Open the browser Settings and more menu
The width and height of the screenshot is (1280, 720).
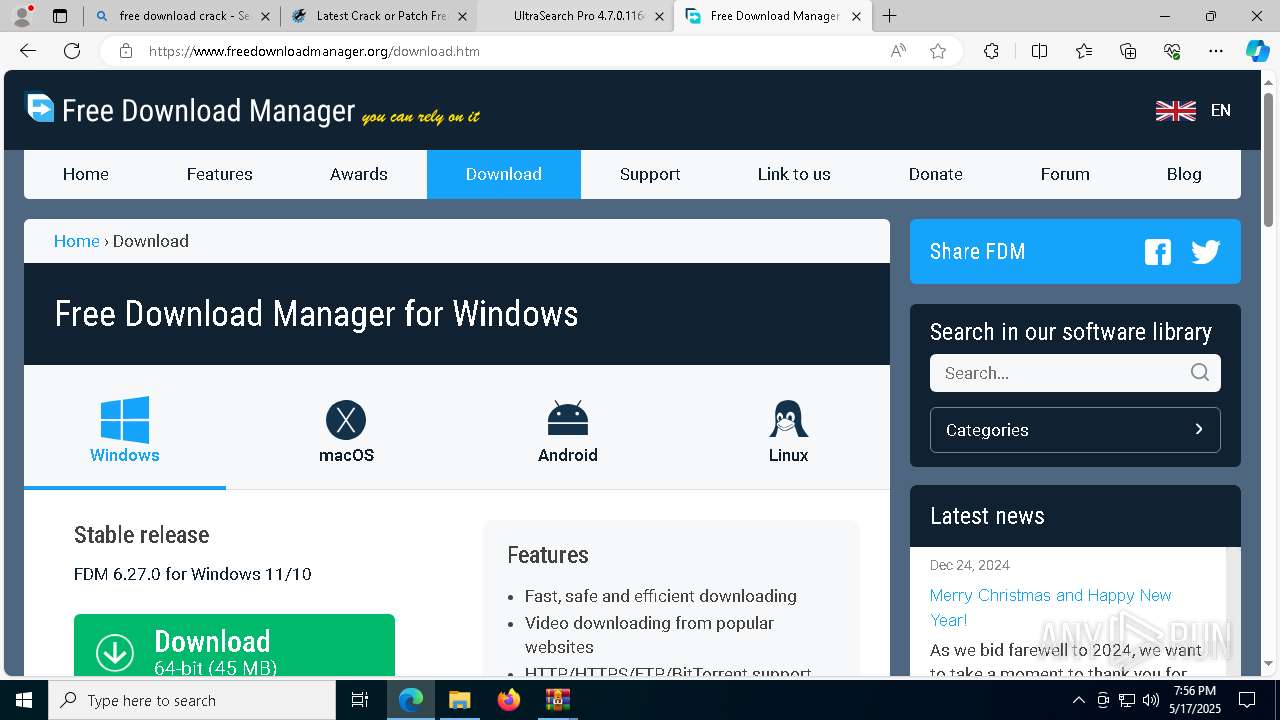(x=1216, y=51)
